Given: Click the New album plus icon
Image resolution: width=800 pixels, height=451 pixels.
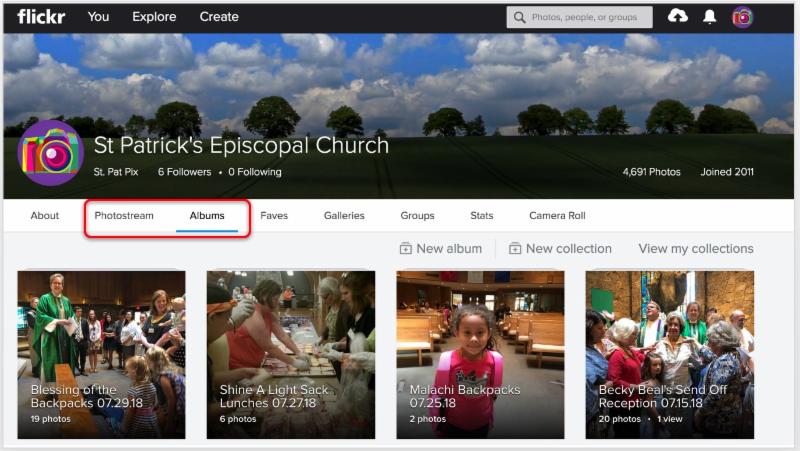Looking at the screenshot, I should tap(406, 248).
